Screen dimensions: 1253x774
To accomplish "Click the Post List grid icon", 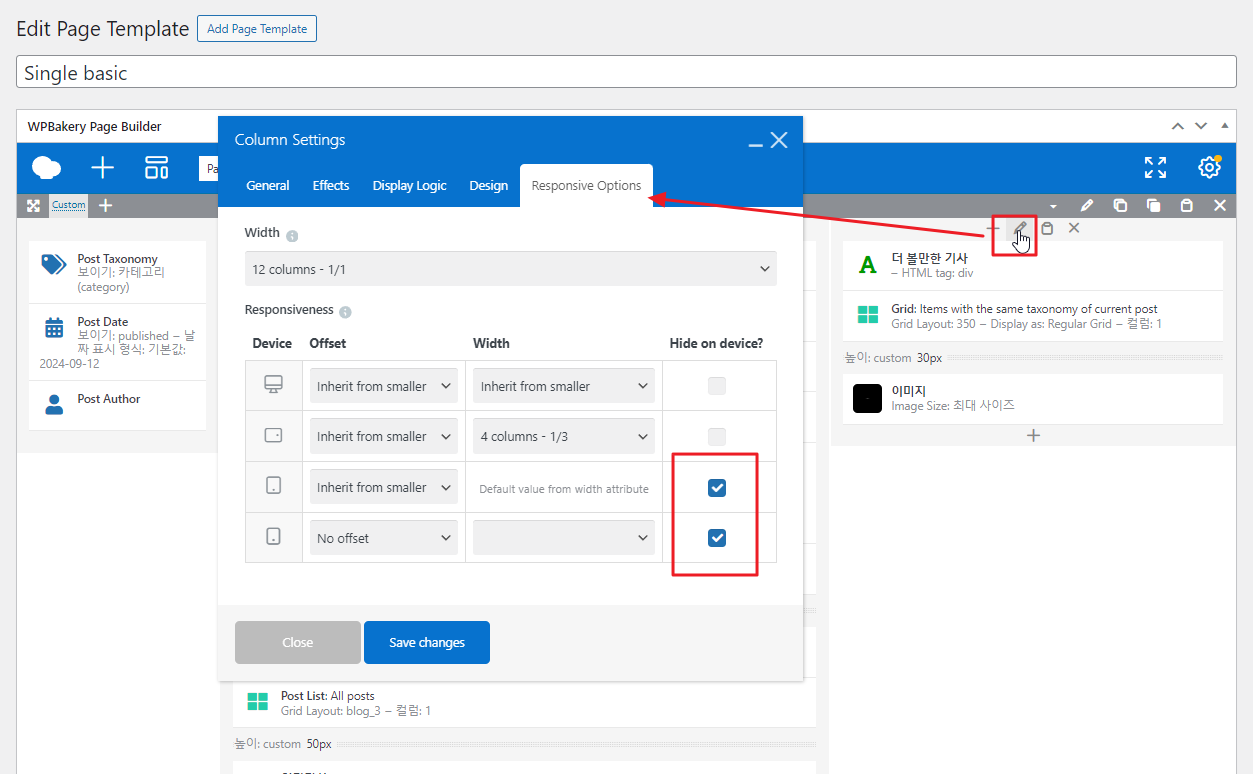I will tap(258, 702).
